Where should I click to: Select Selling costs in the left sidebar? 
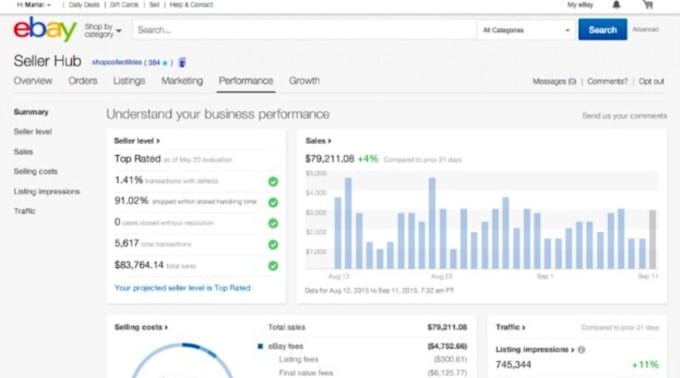coord(36,172)
